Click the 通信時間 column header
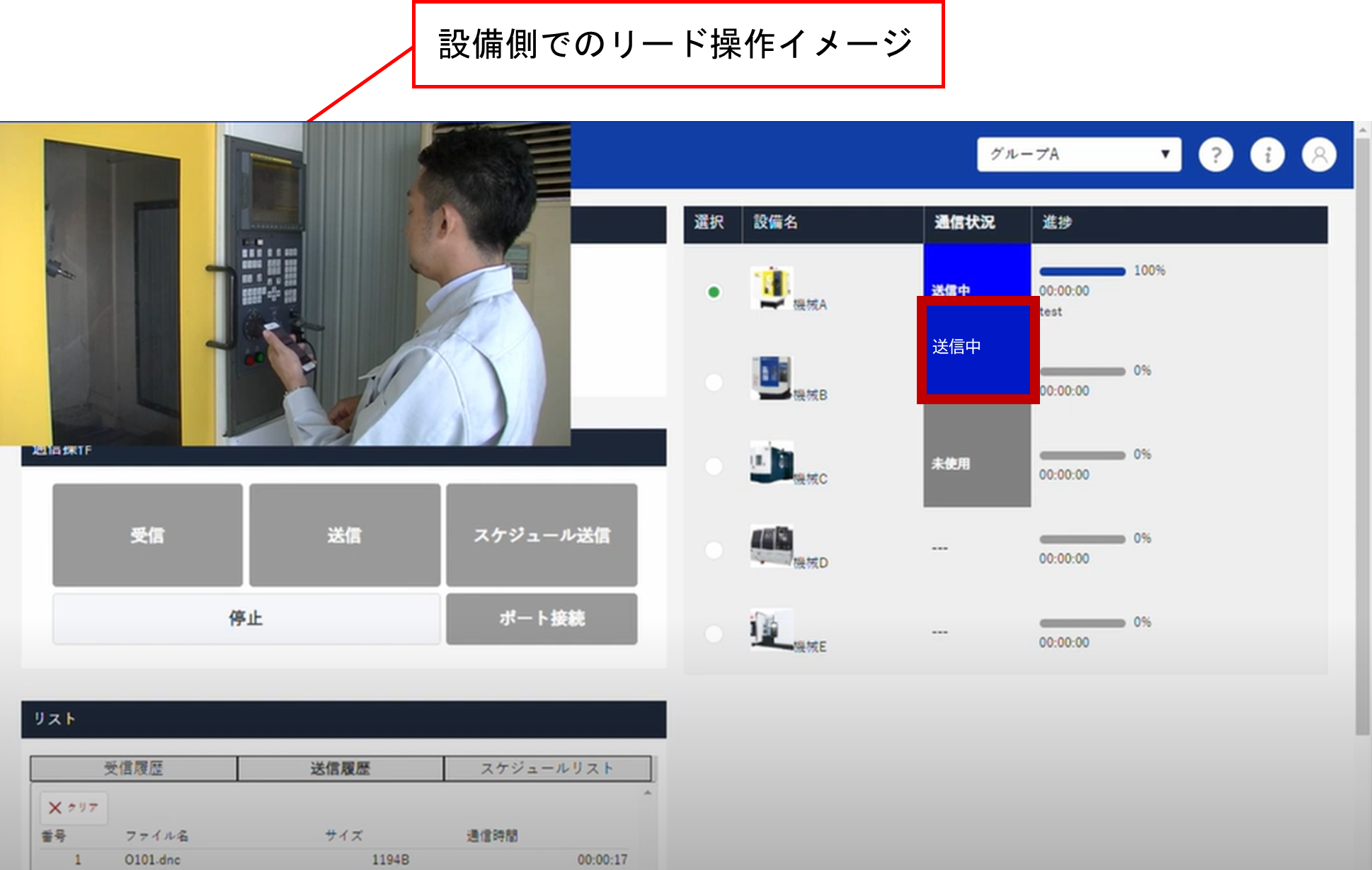 point(492,835)
